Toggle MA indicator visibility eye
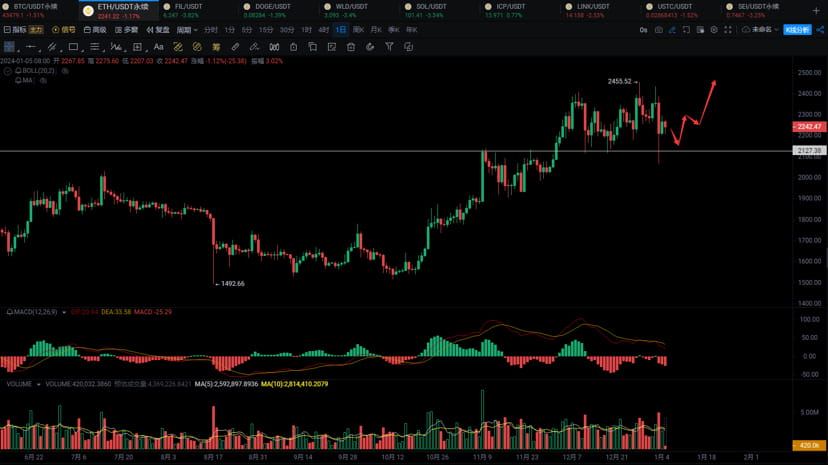The height and width of the screenshot is (465, 828). 43,80
